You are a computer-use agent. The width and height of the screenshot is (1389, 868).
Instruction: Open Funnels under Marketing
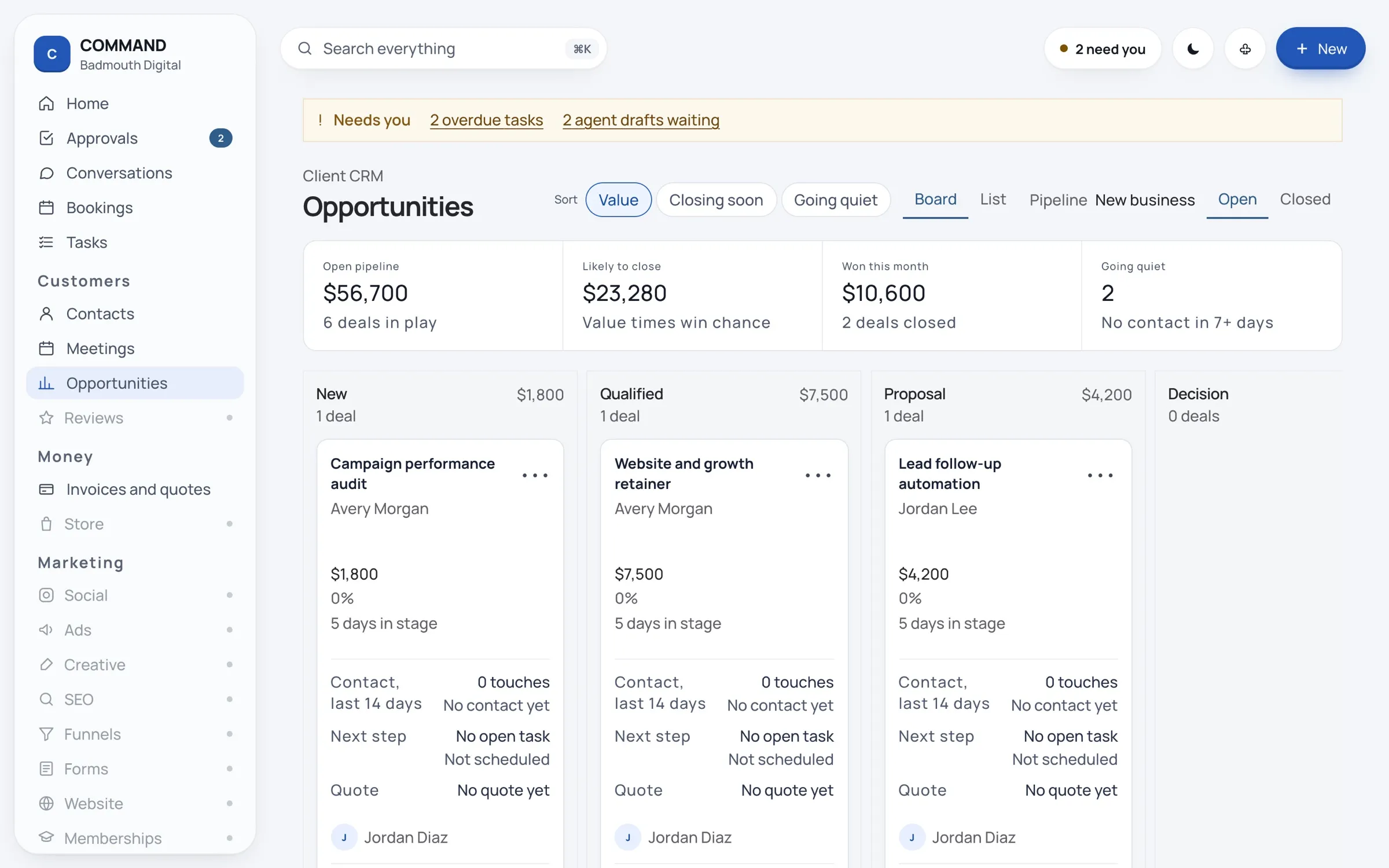click(x=135, y=734)
